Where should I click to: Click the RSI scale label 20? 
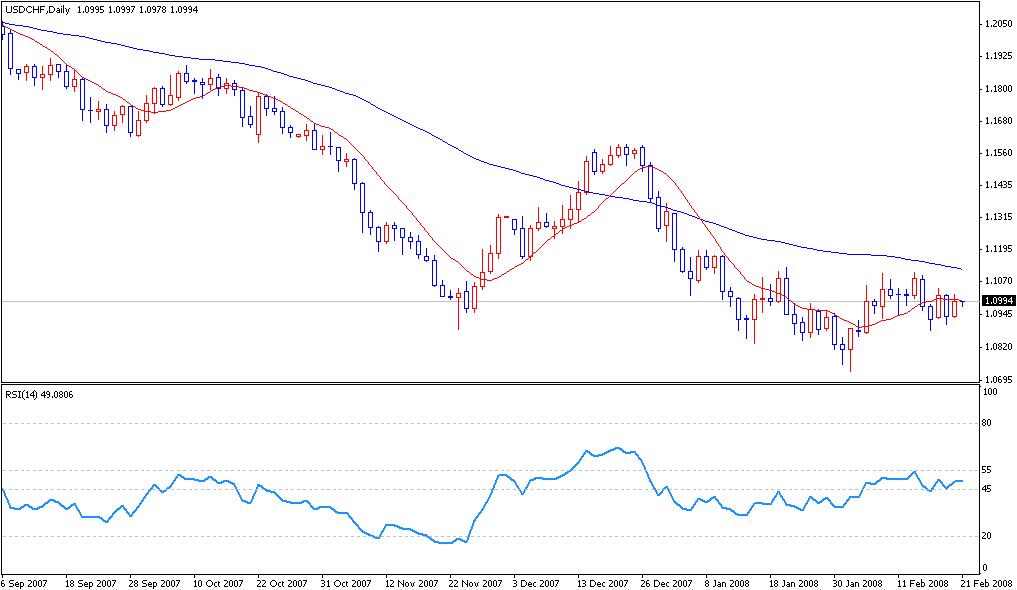(988, 536)
